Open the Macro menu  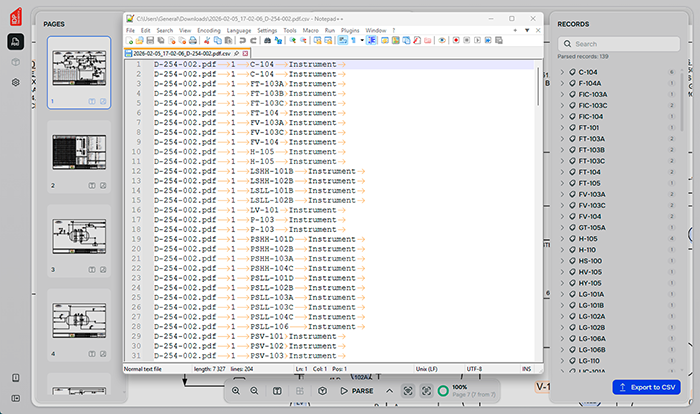click(x=310, y=30)
